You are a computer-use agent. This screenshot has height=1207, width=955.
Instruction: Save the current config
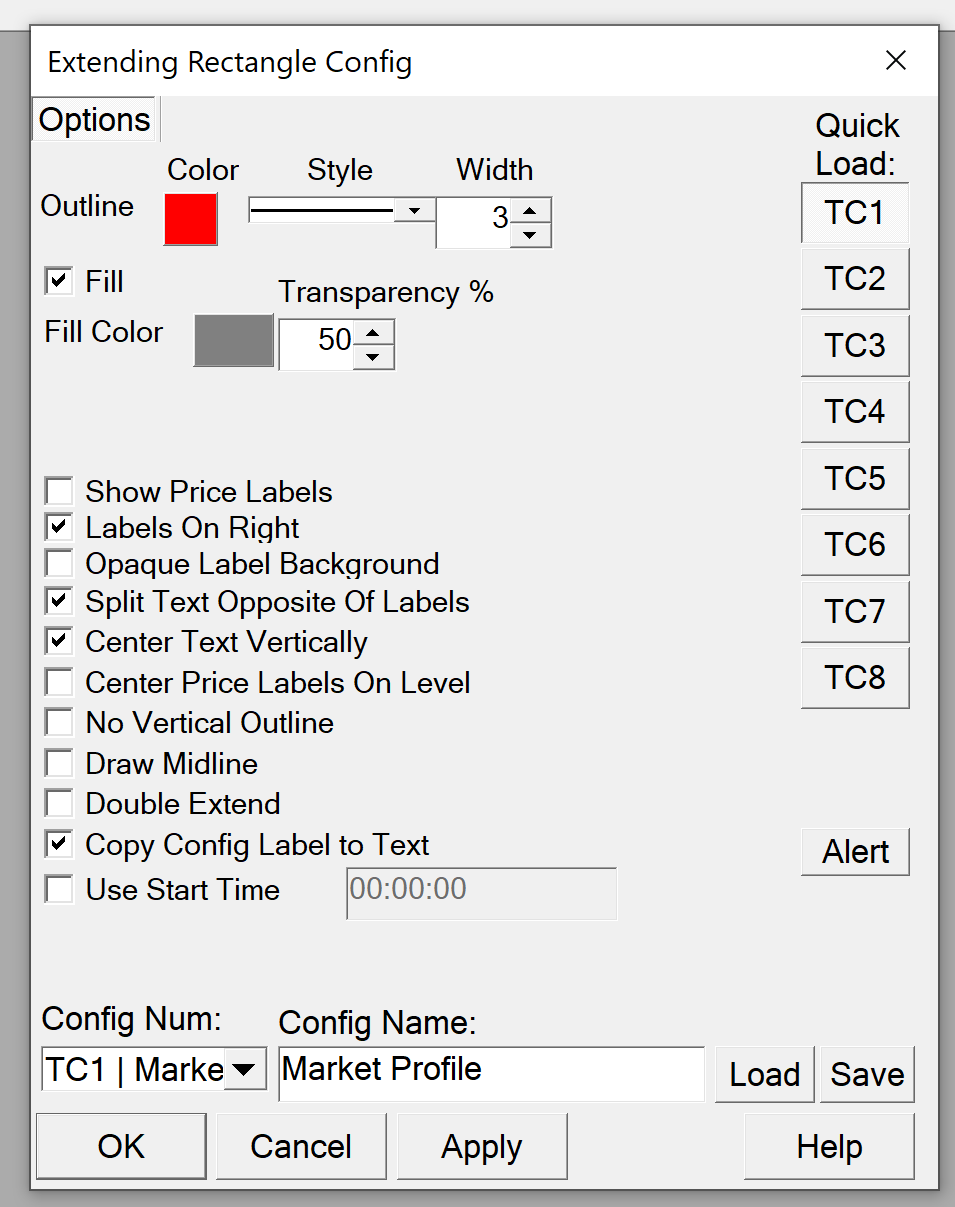click(x=867, y=1074)
